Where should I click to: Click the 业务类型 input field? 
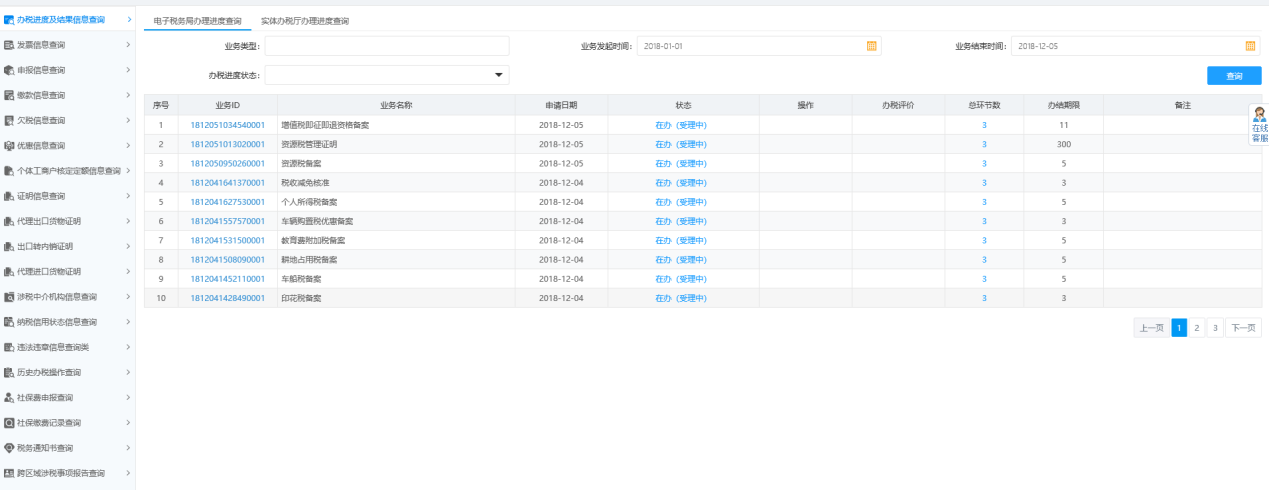pos(387,46)
